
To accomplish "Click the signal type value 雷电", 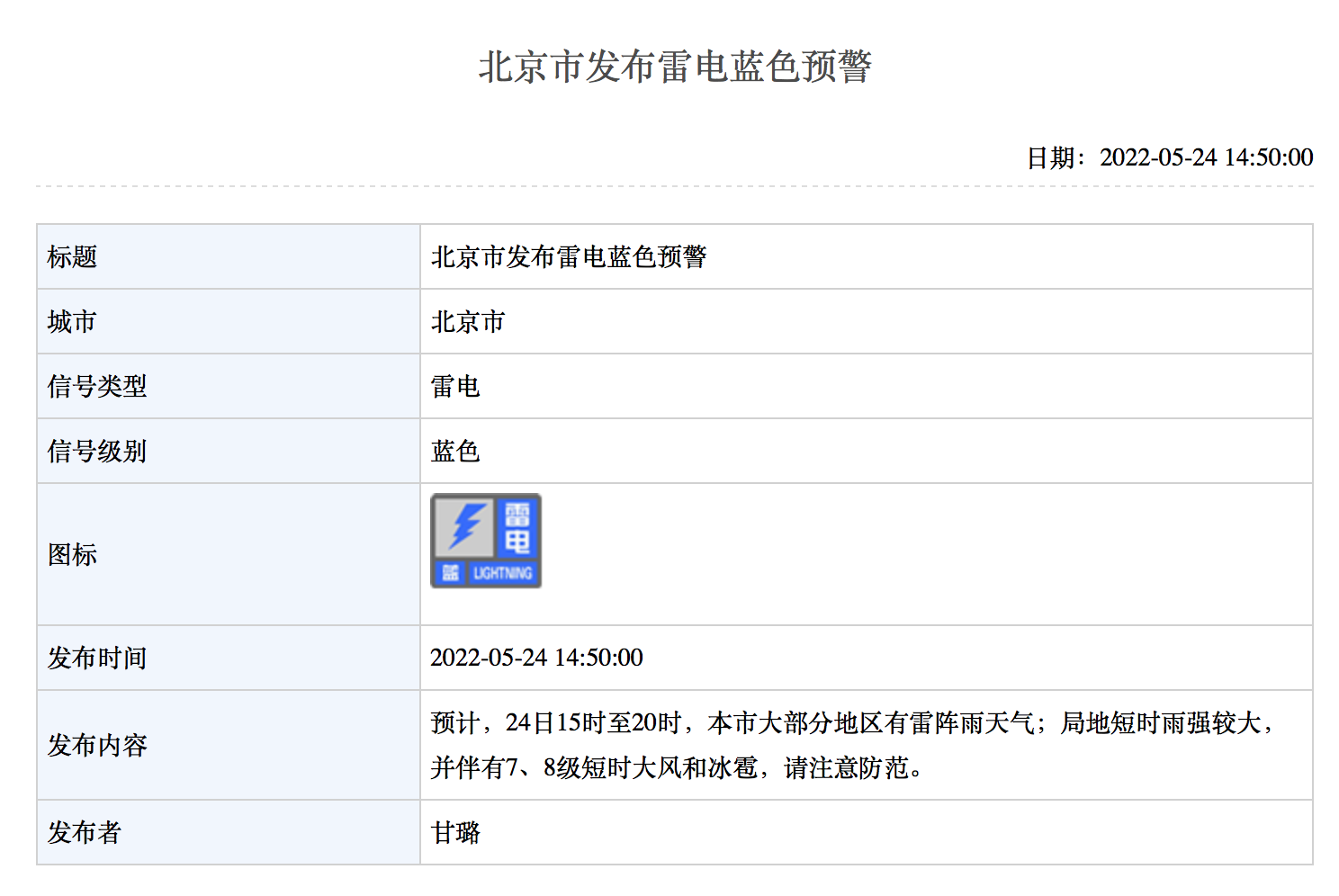I will click(x=455, y=387).
